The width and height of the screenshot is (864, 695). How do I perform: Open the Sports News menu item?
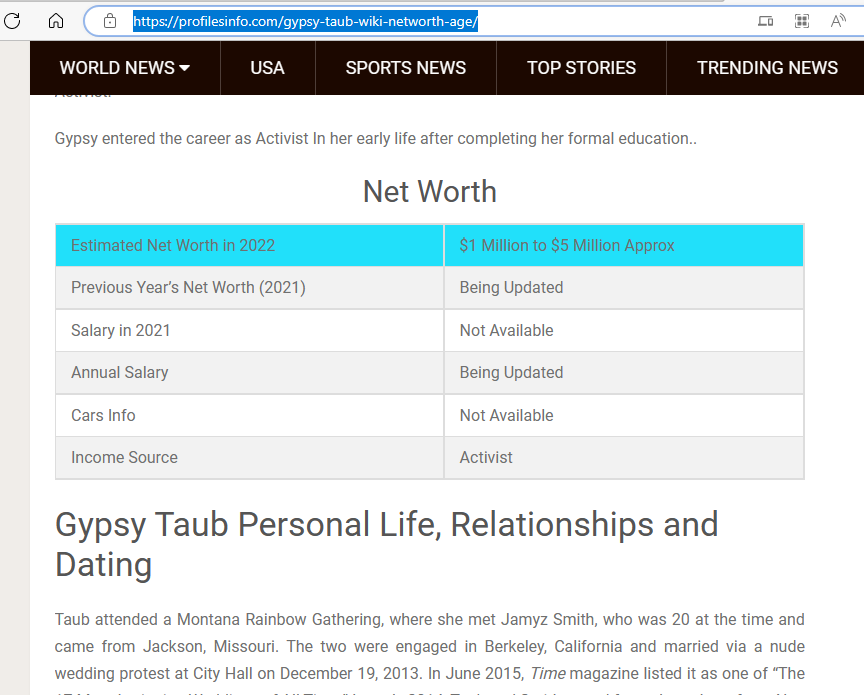point(406,68)
